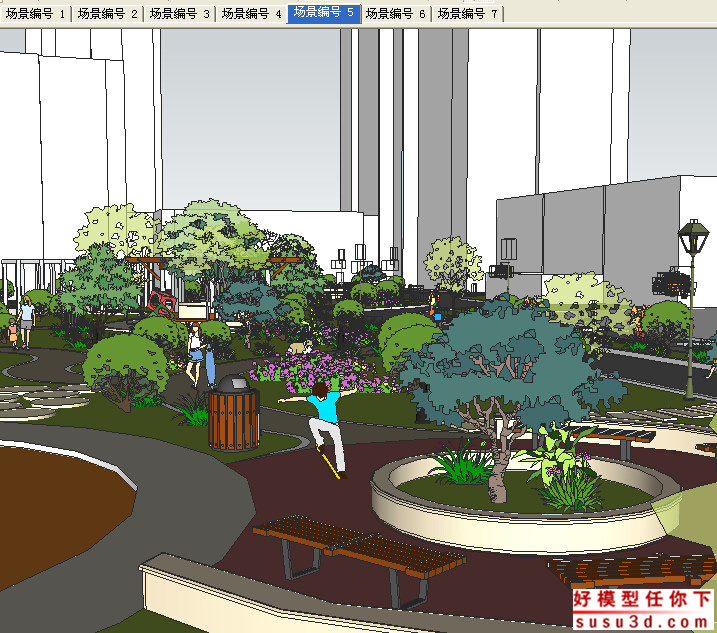717x633 pixels.
Task: Show scene 场景编号 6
Action: pyautogui.click(x=396, y=14)
